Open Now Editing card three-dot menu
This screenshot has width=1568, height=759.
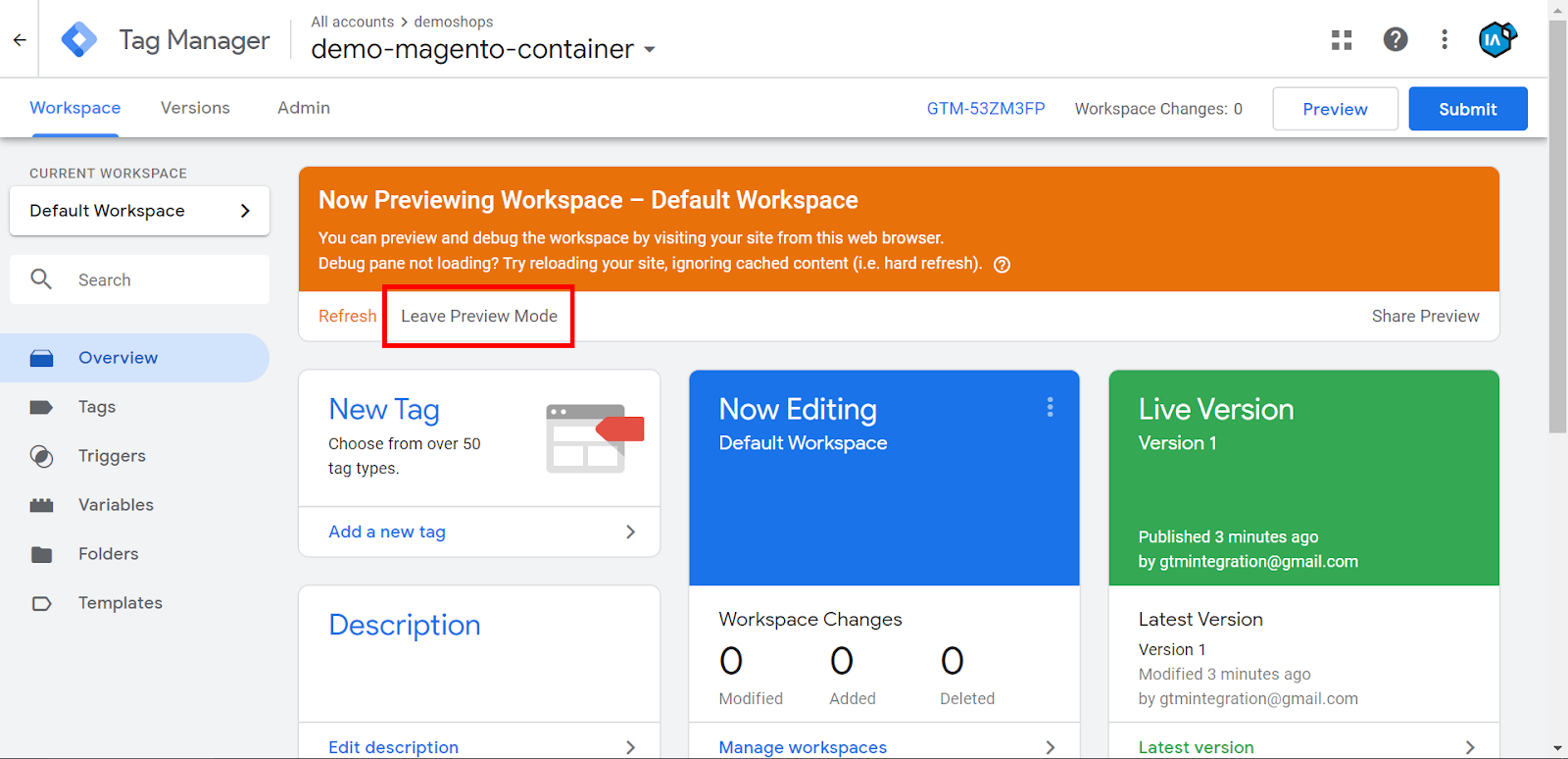coord(1050,407)
